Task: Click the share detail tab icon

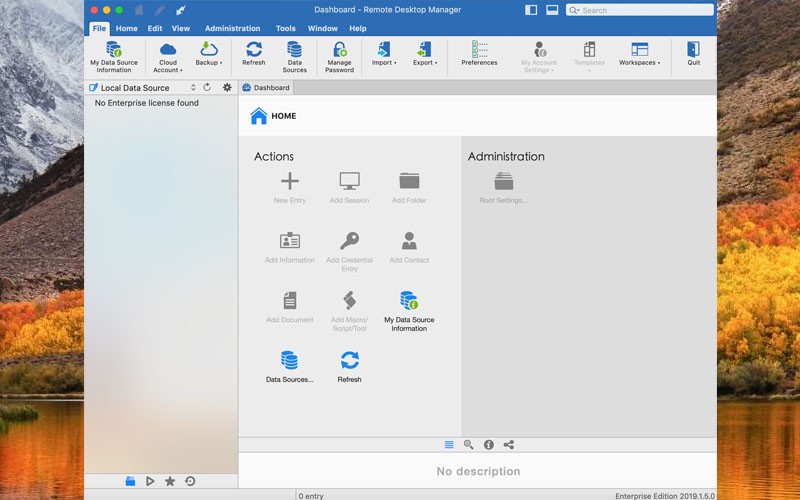Action: [509, 445]
